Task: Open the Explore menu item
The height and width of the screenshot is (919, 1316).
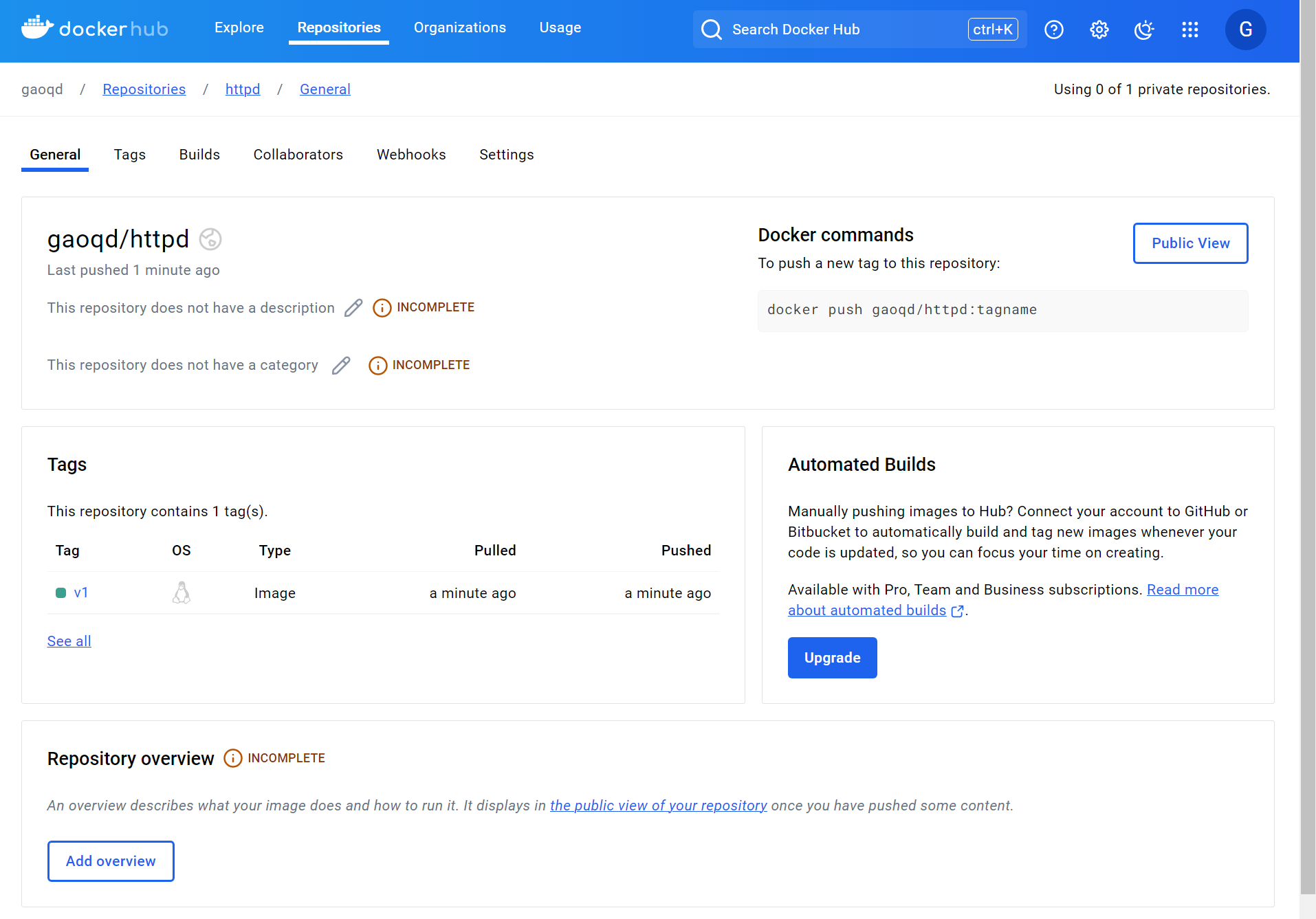Action: point(239,27)
